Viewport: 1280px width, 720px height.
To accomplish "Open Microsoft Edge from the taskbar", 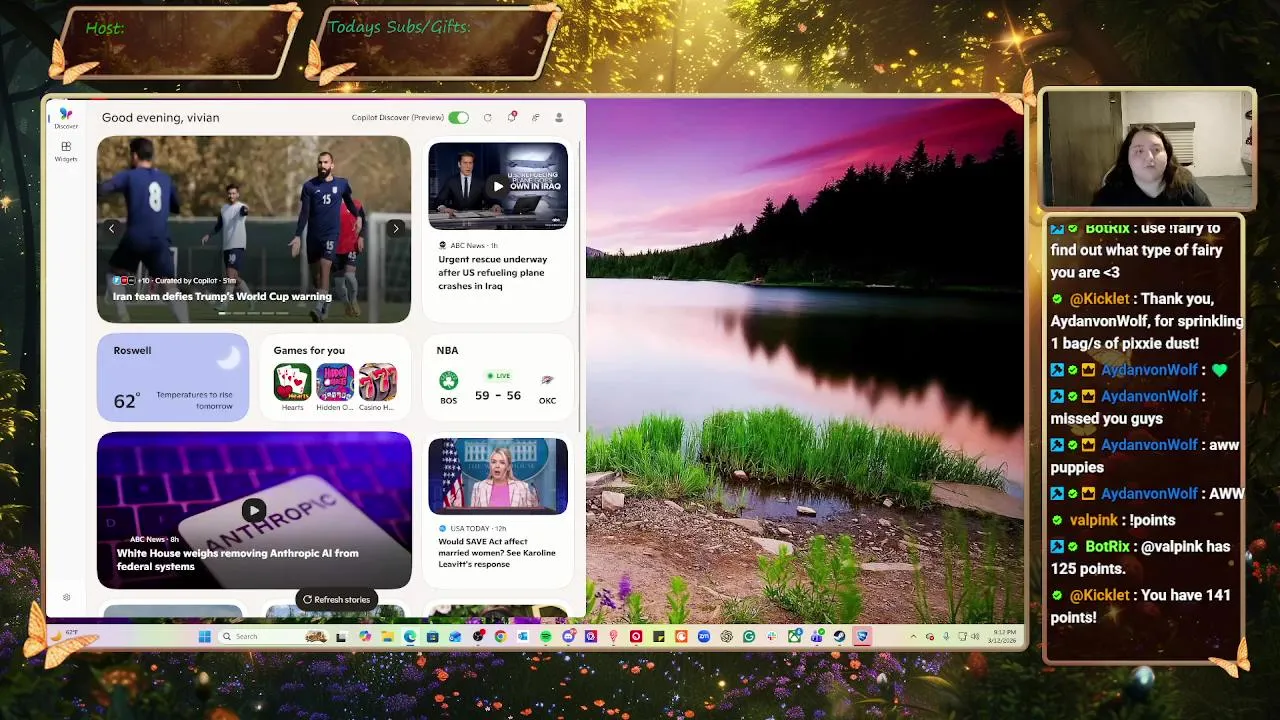I will [410, 636].
